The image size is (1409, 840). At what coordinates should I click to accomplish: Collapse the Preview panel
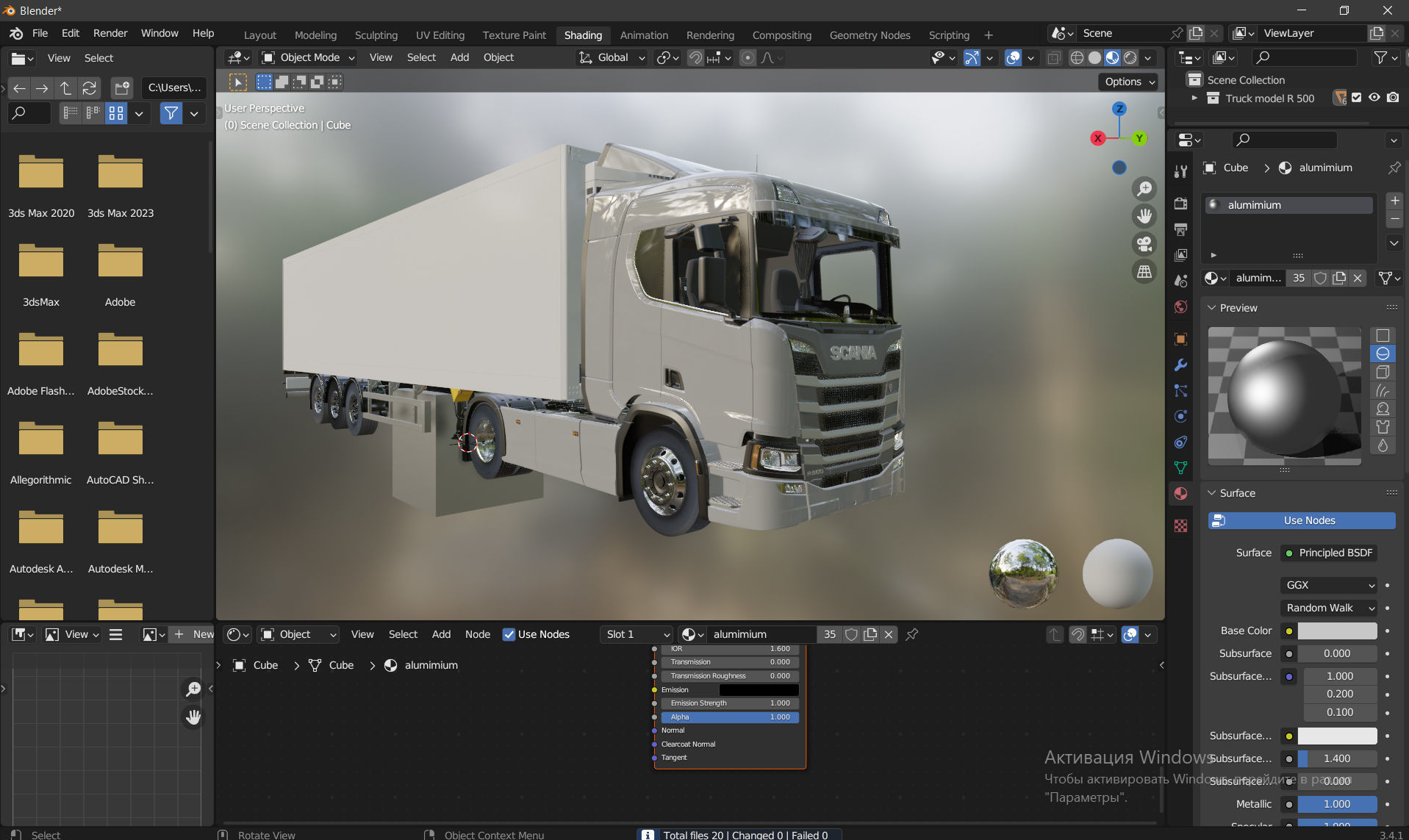(x=1212, y=308)
